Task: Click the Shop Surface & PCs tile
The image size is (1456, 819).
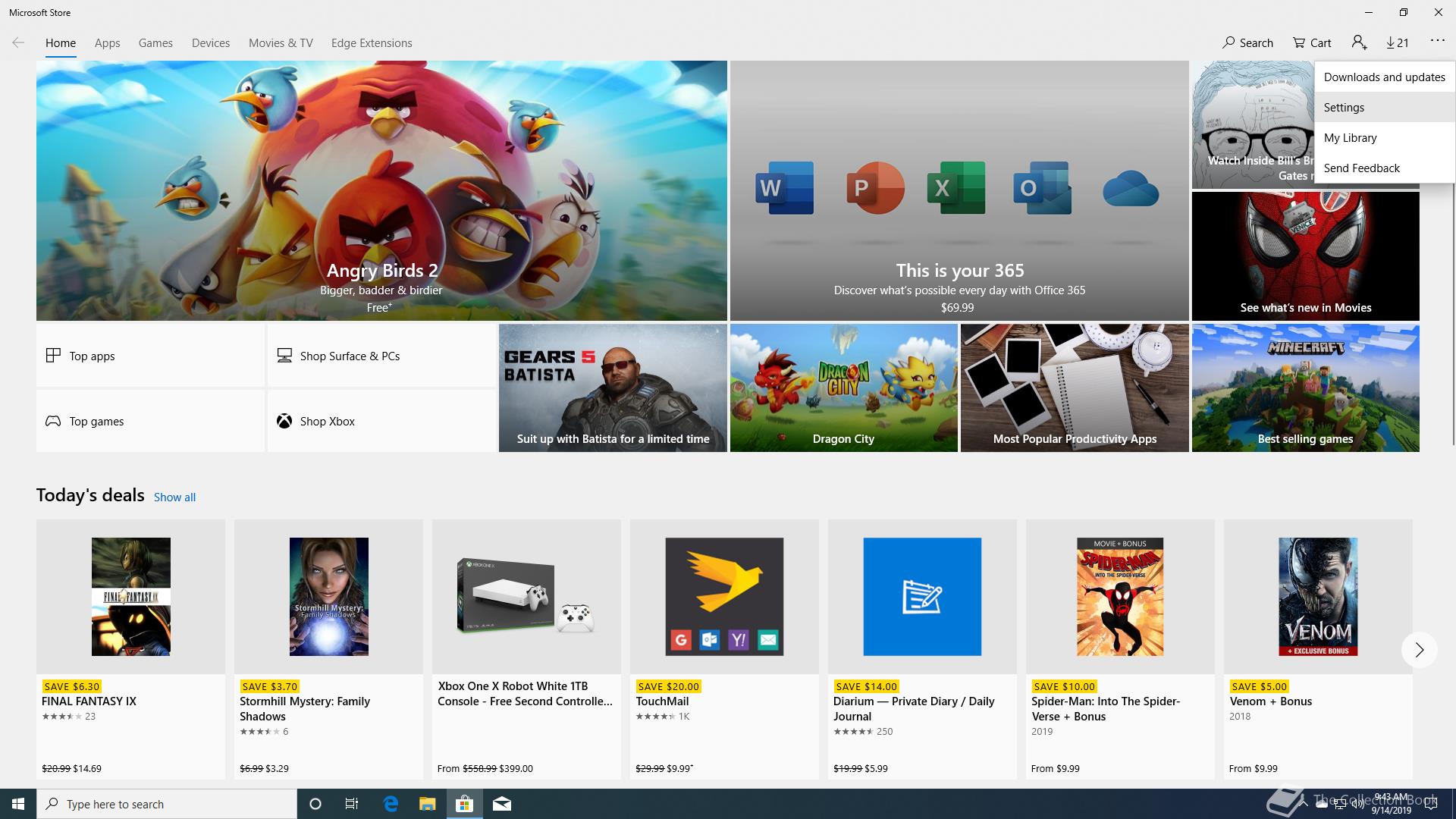Action: click(381, 356)
